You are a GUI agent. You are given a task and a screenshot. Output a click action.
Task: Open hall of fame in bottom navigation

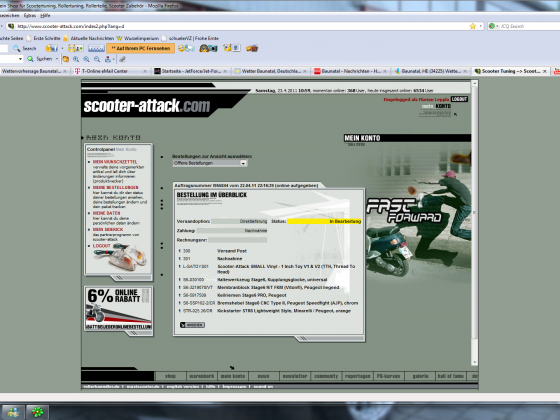[451, 376]
